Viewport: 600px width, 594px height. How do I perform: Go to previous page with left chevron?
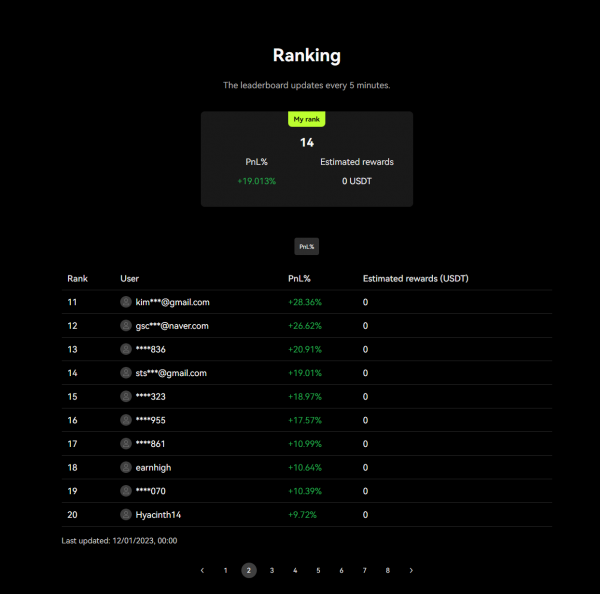[x=202, y=570]
